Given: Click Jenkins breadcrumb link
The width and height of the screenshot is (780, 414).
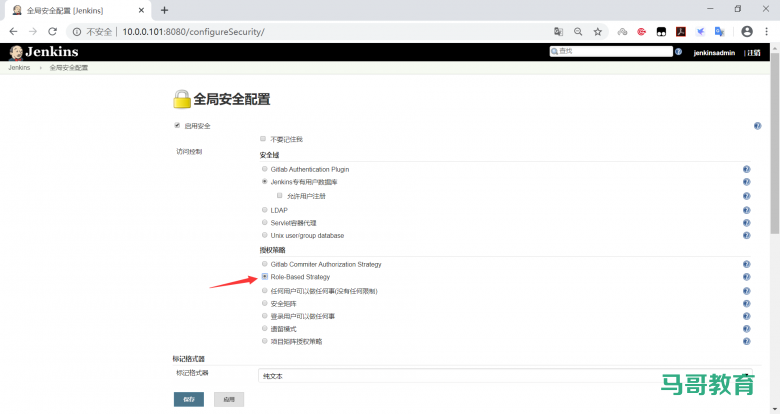Looking at the screenshot, I should tap(19, 68).
